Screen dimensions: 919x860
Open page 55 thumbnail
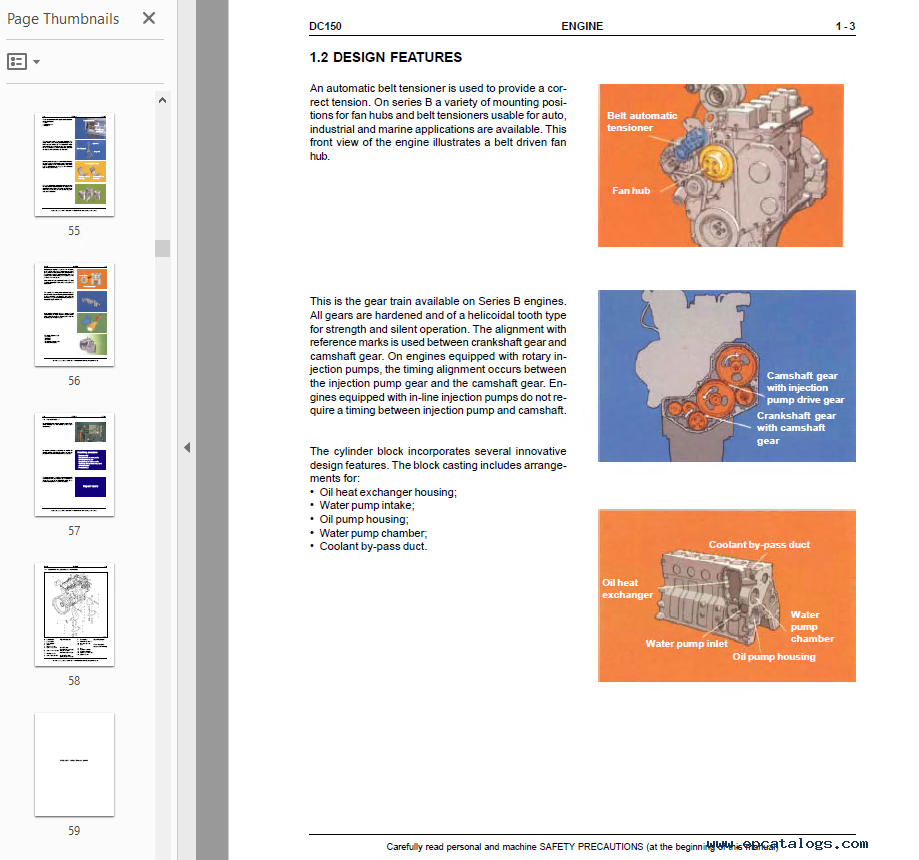coord(74,165)
